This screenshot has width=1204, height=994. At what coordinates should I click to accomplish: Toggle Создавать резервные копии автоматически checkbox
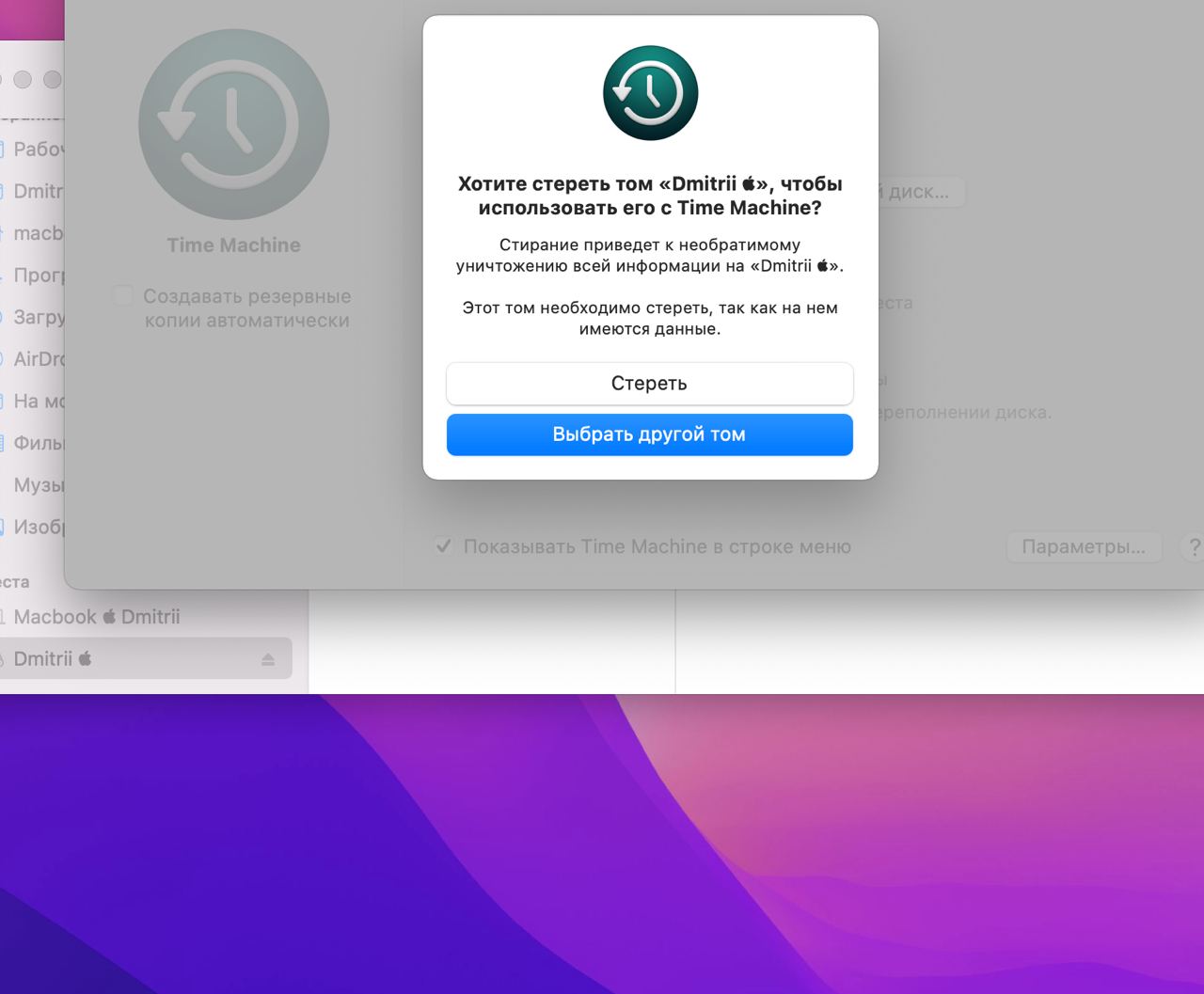[x=122, y=295]
